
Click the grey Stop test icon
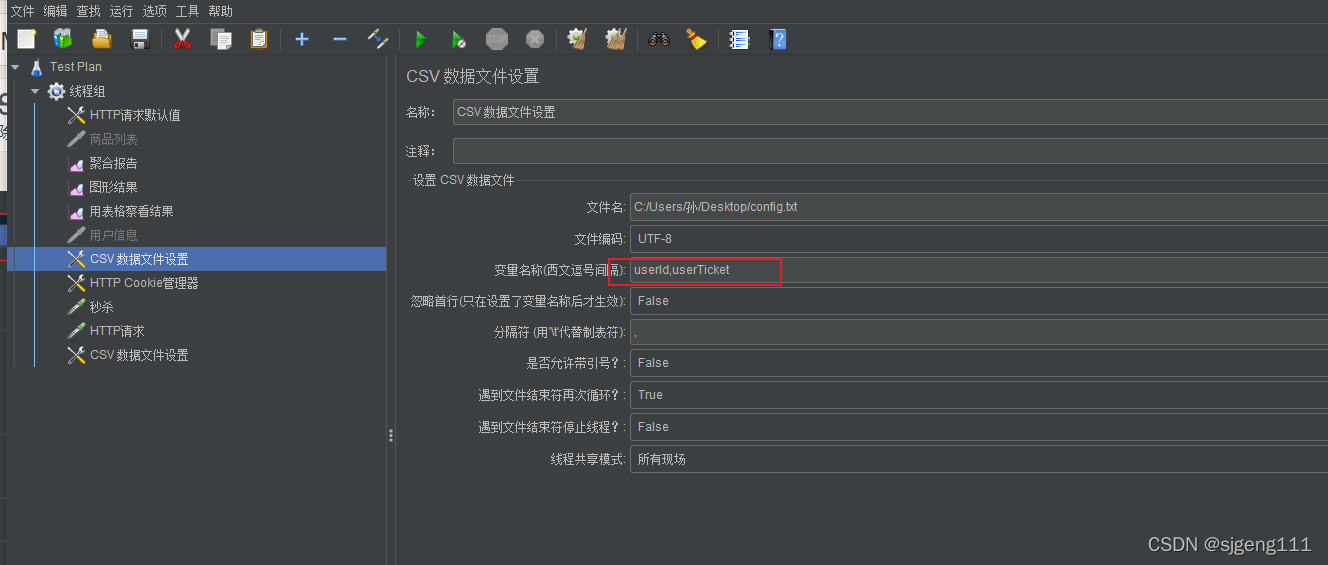[x=497, y=39]
